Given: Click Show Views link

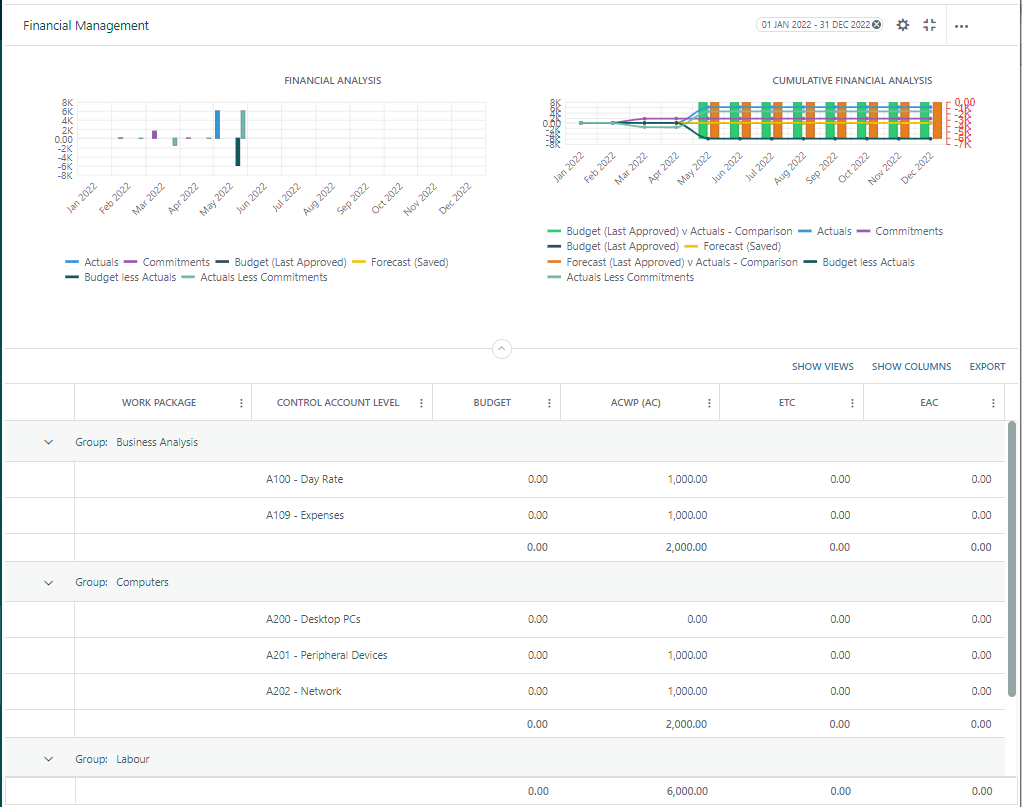Looking at the screenshot, I should point(823,366).
